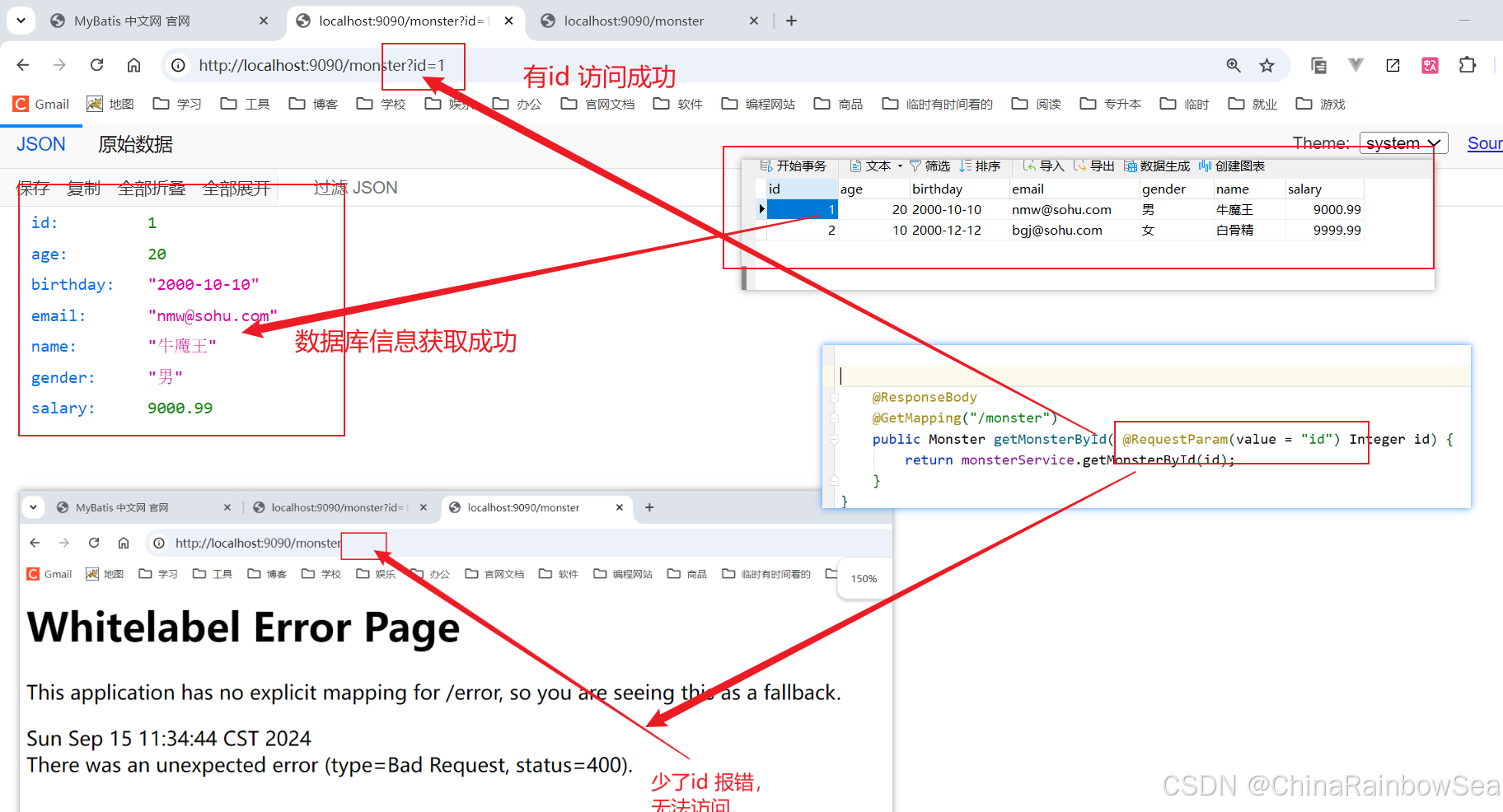Open the Extensions puzzle-piece menu
The width and height of the screenshot is (1503, 812).
click(1467, 65)
